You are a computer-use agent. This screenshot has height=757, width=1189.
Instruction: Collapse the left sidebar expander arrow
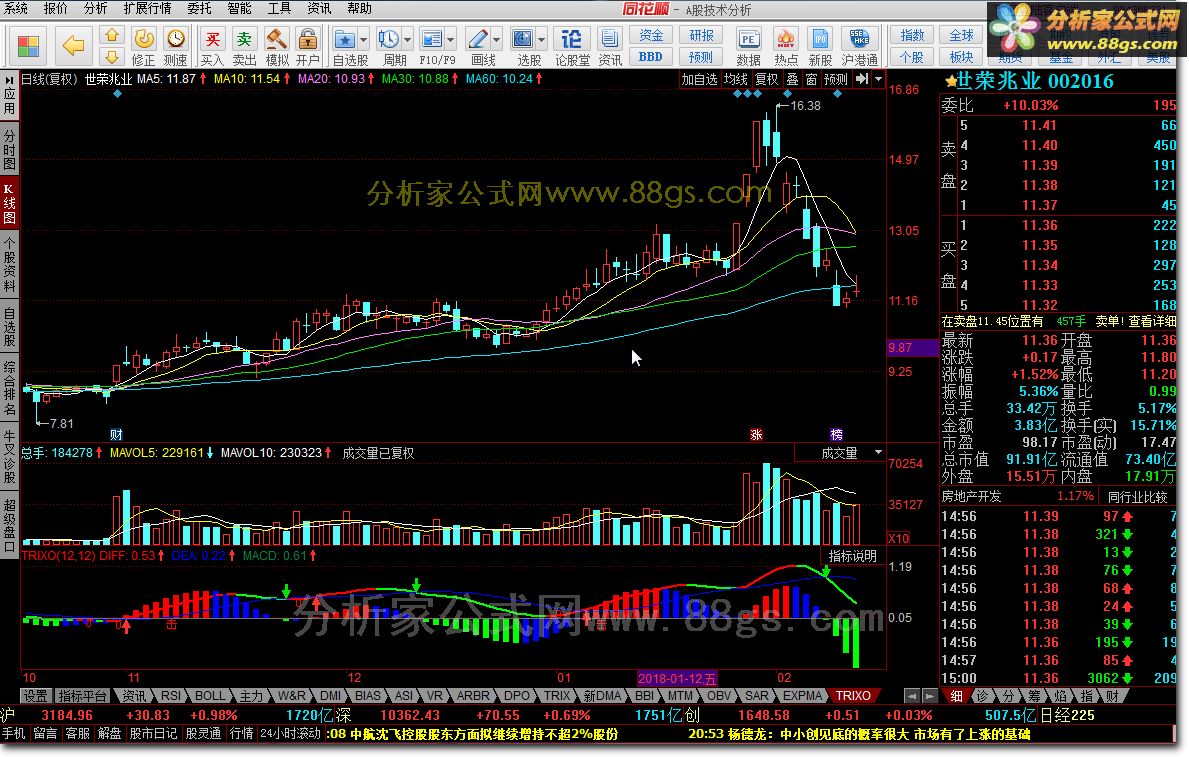coord(8,79)
